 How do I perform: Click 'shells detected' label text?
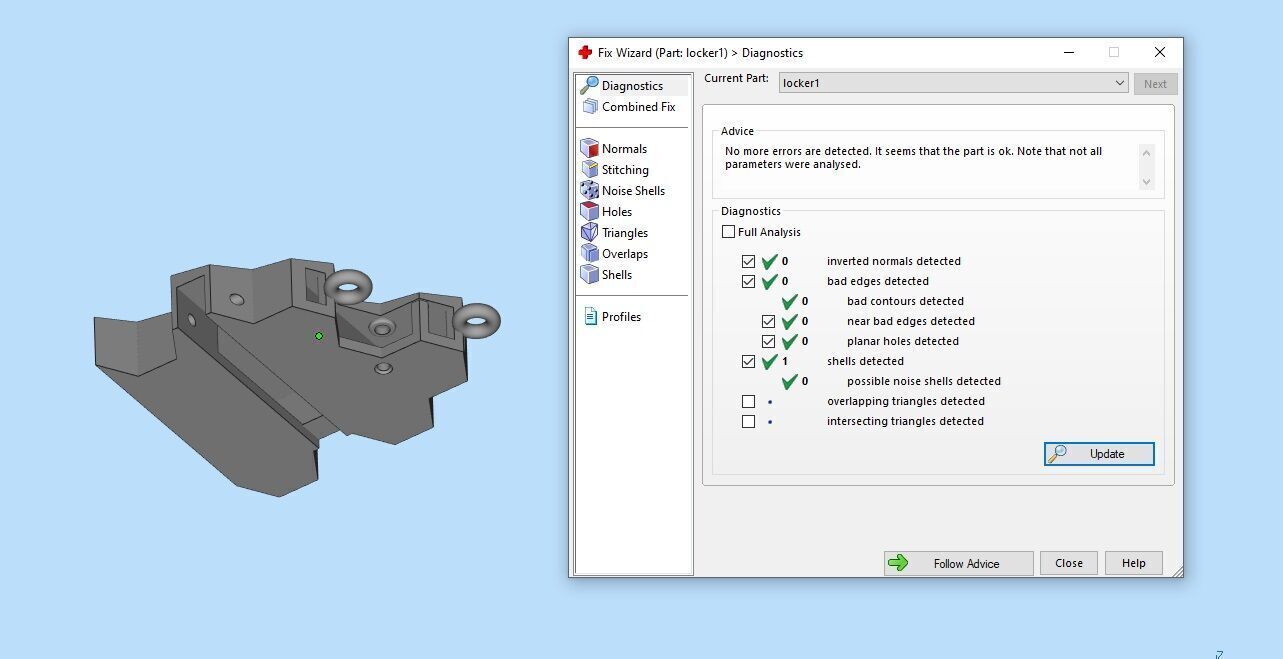(865, 361)
